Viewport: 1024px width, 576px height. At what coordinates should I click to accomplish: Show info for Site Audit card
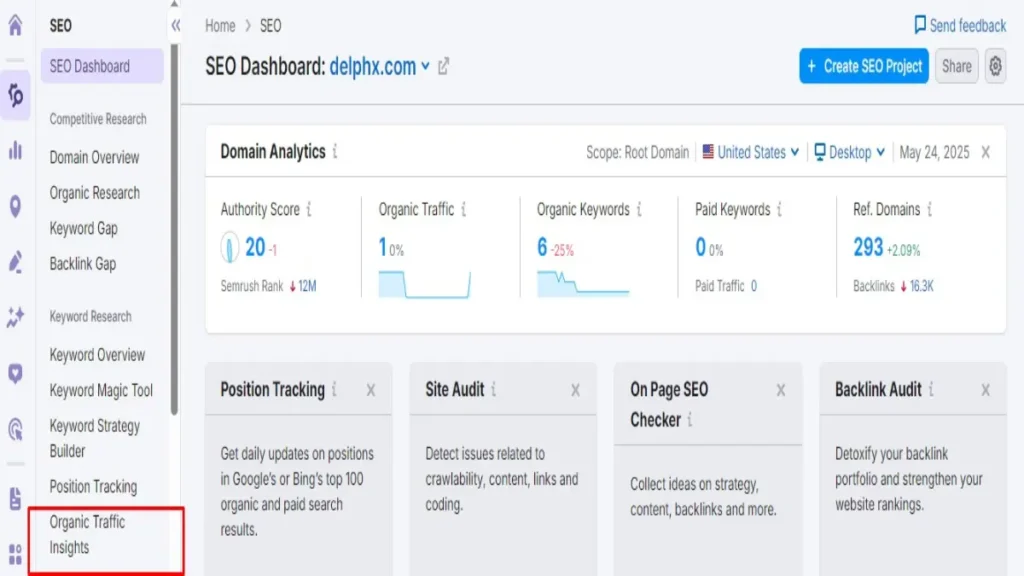coord(494,389)
